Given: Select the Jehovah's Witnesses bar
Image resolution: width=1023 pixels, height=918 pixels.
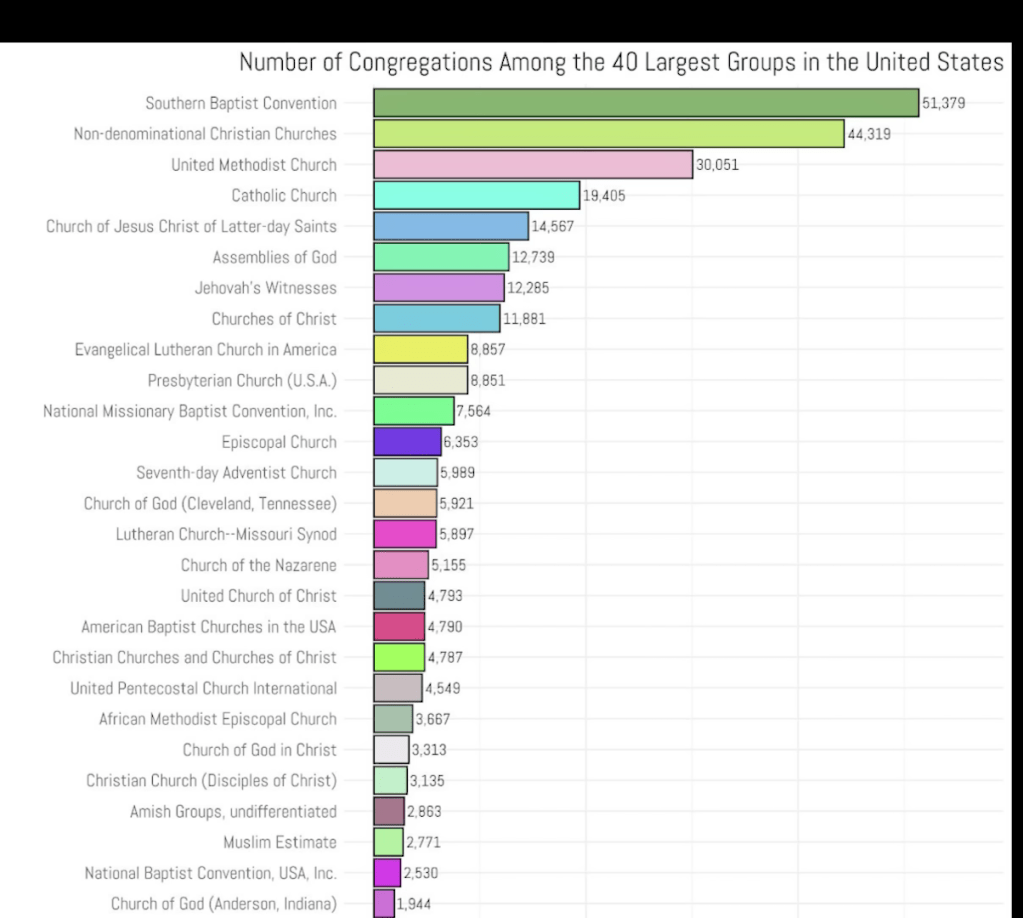Looking at the screenshot, I should [439, 288].
